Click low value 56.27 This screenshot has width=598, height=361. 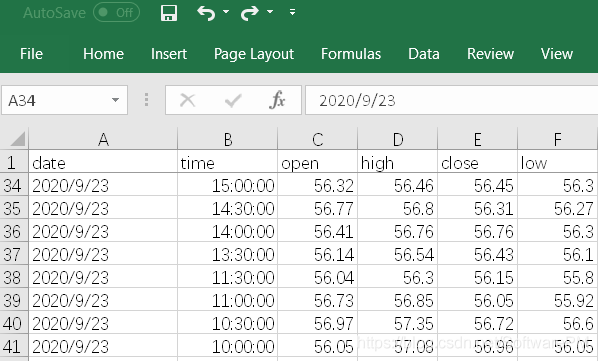(557, 208)
